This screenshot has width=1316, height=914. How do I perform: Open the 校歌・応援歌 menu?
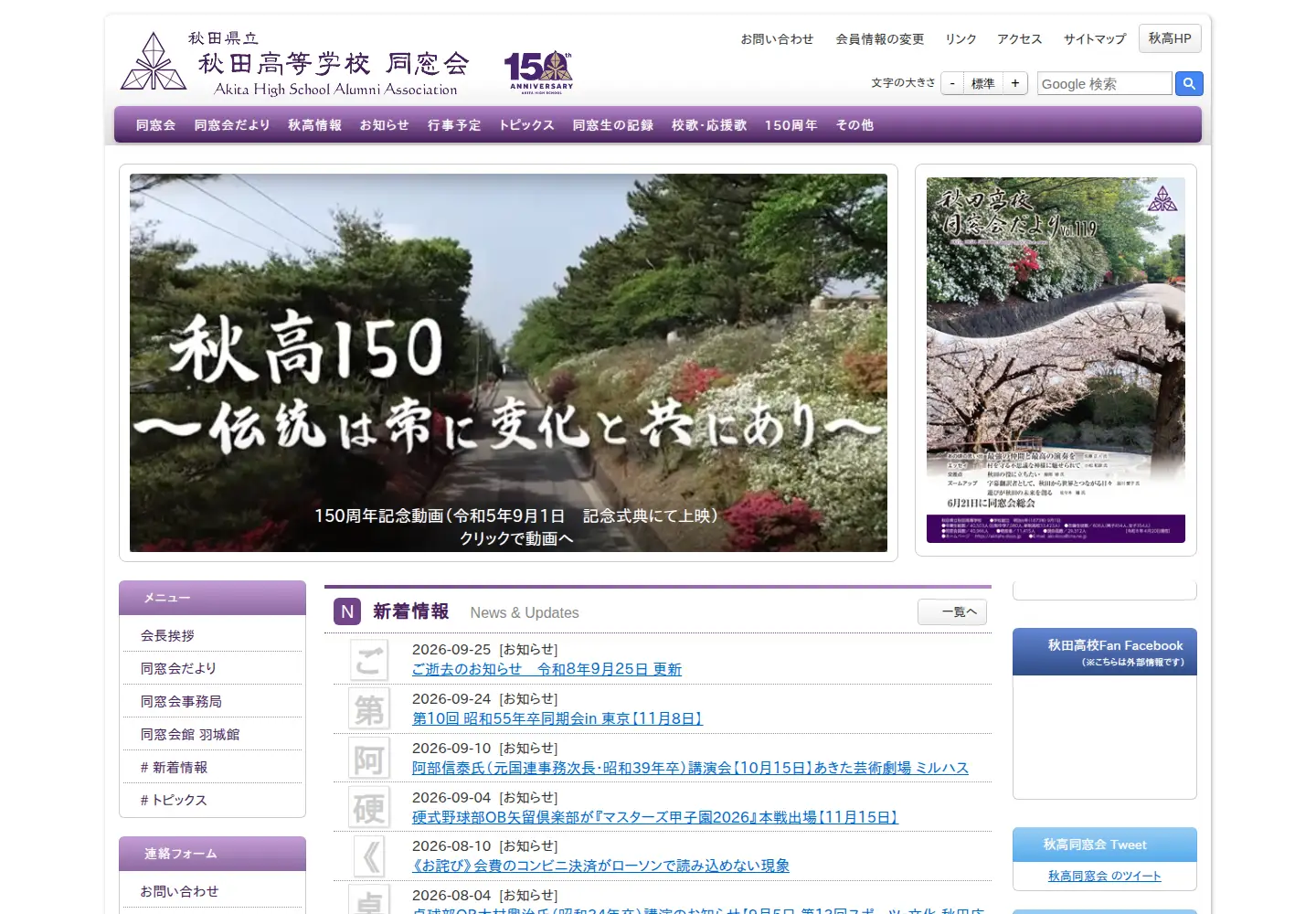pyautogui.click(x=709, y=125)
